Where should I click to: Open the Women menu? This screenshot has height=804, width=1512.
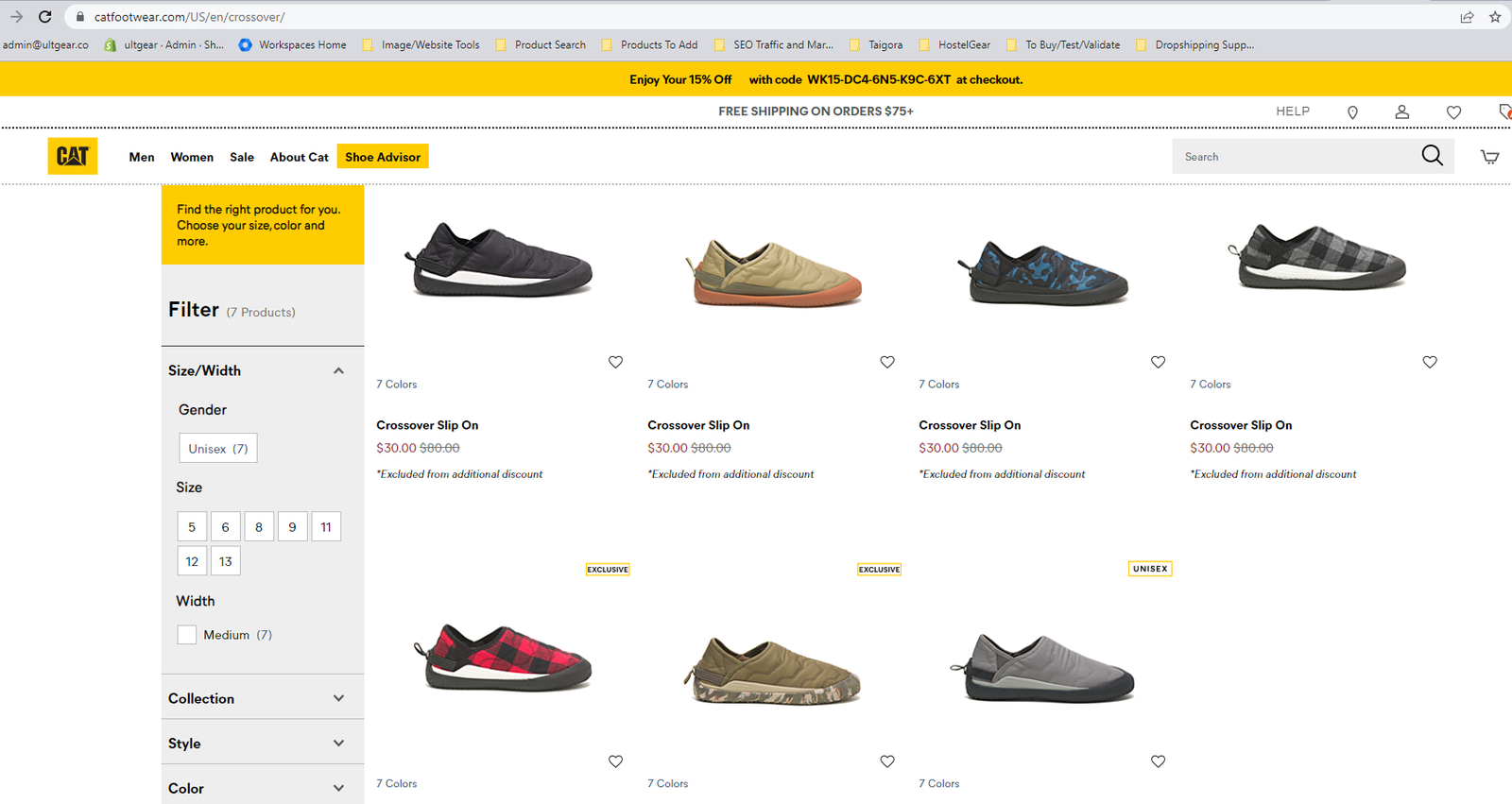click(x=192, y=157)
